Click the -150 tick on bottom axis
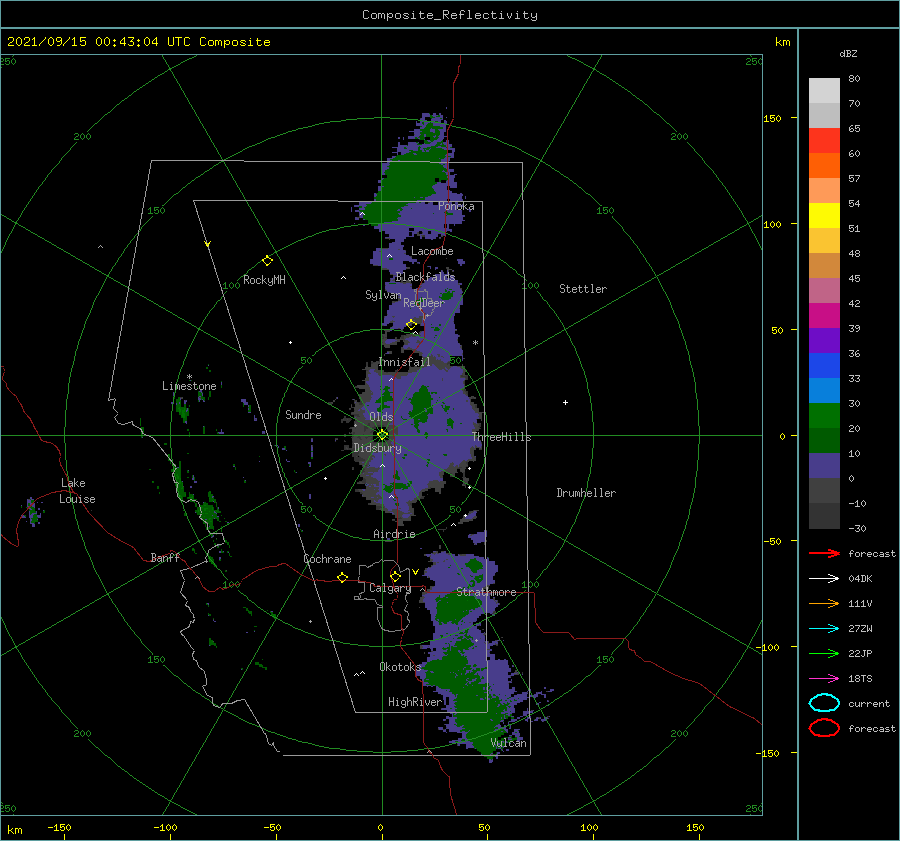 [x=59, y=827]
